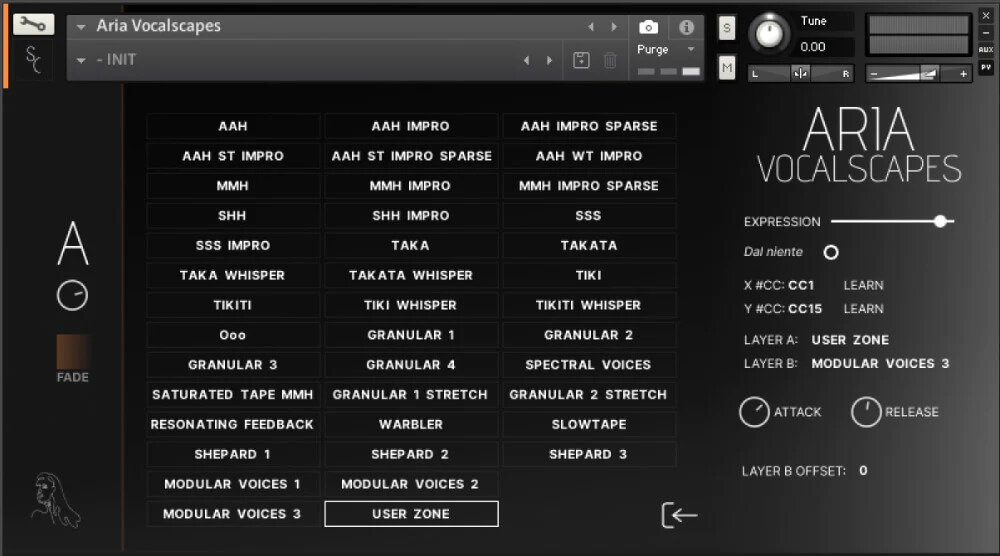
Task: Choose WARBLER sound
Action: point(411,425)
